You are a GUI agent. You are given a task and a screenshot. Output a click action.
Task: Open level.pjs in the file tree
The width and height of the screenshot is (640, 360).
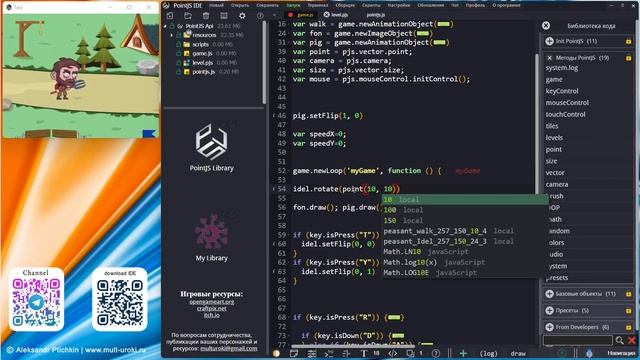202,63
